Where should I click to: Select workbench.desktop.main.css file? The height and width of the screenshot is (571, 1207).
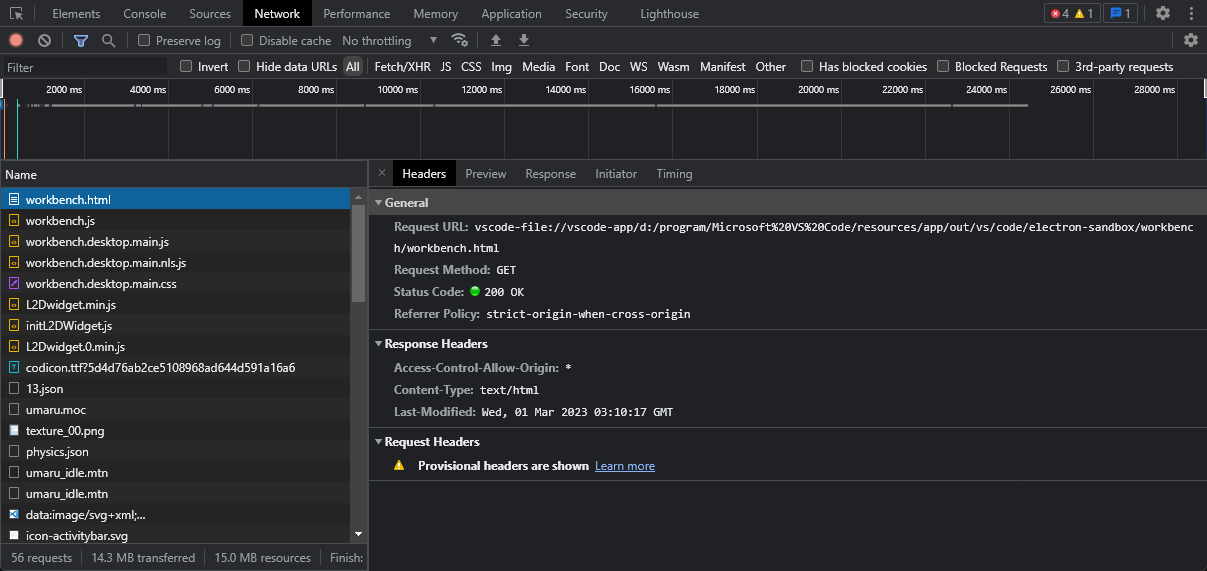click(x=175, y=283)
